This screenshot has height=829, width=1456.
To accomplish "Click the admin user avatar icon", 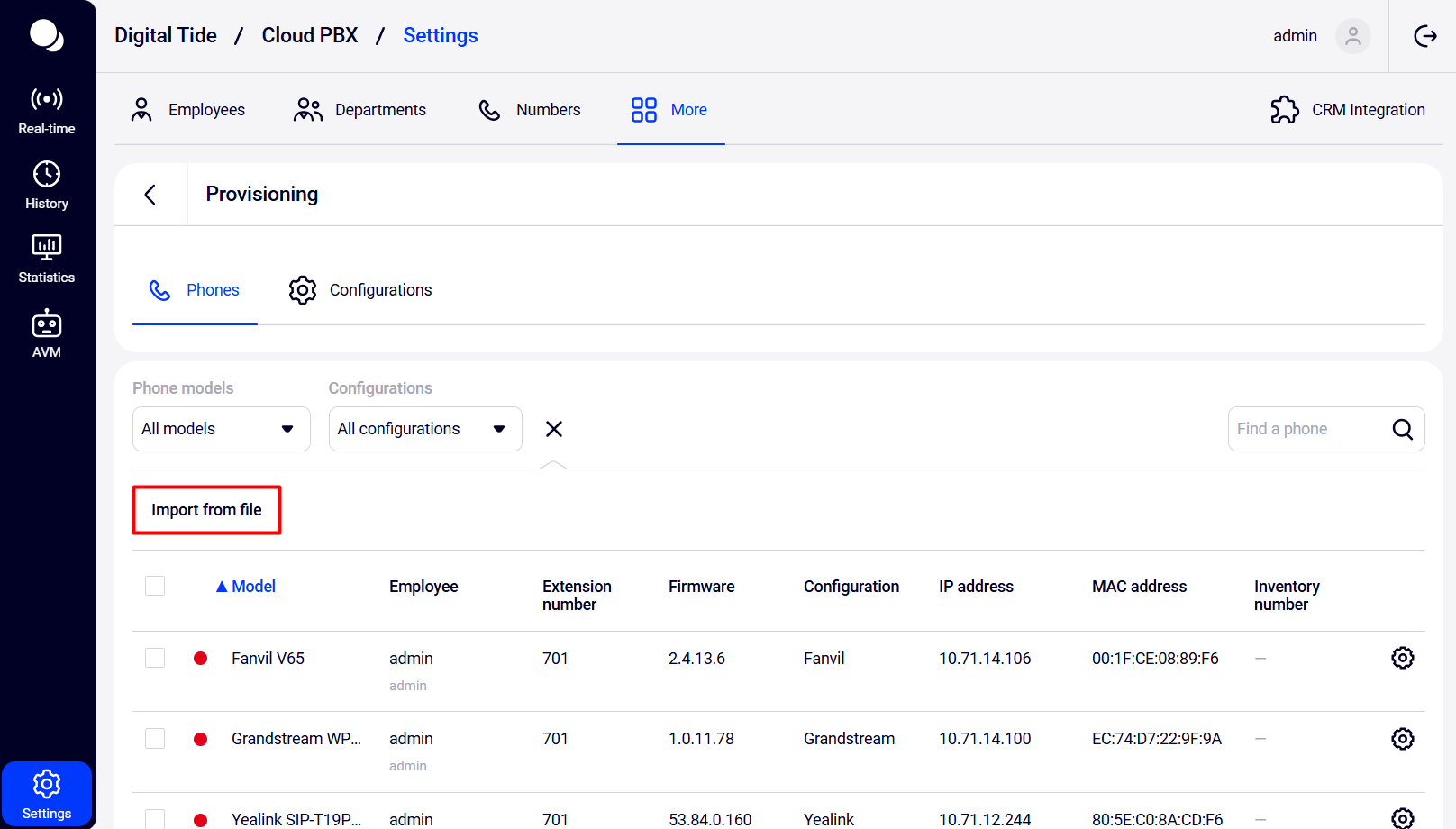I will (x=1352, y=36).
